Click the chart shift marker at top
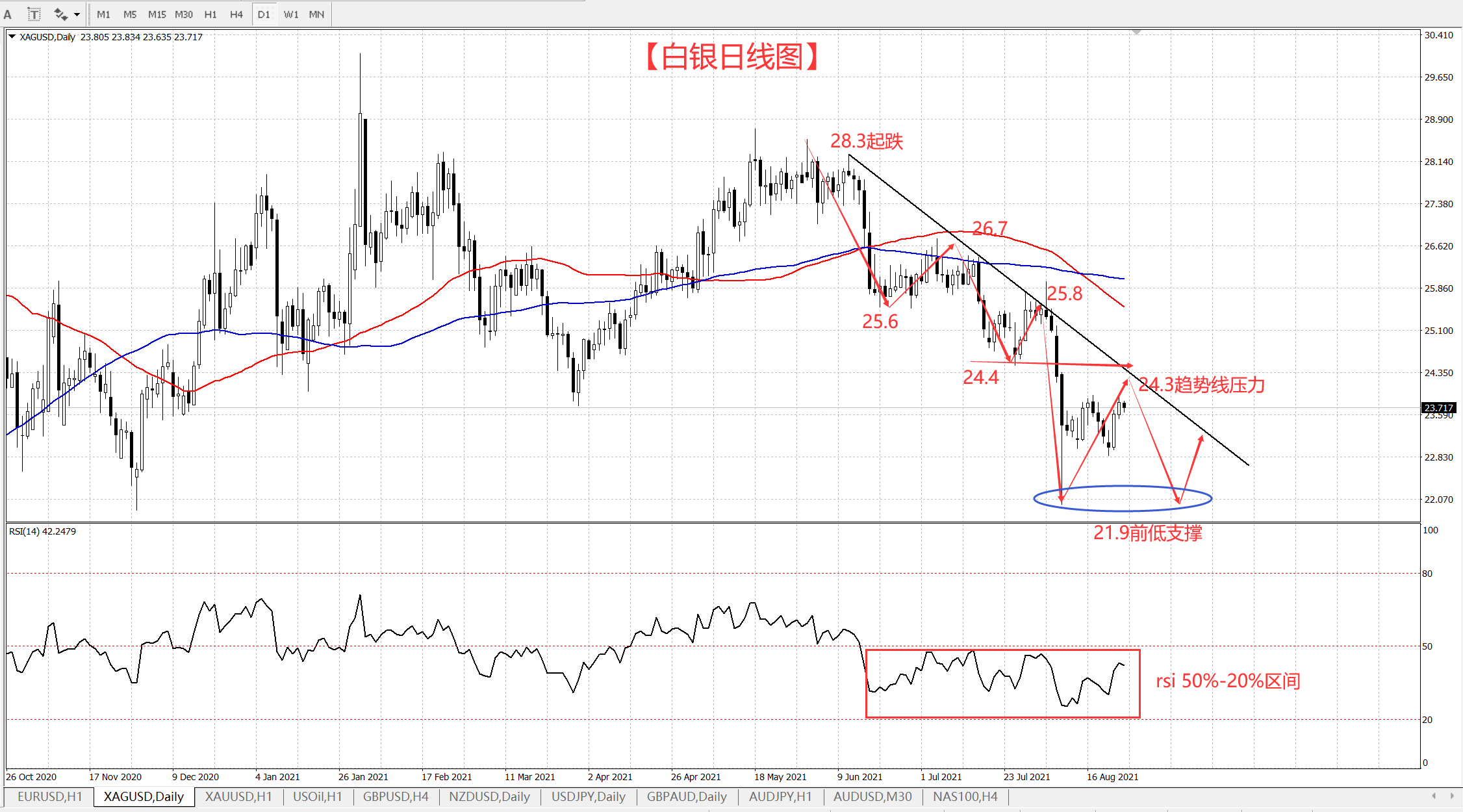This screenshot has height=812, width=1463. coord(1136,32)
